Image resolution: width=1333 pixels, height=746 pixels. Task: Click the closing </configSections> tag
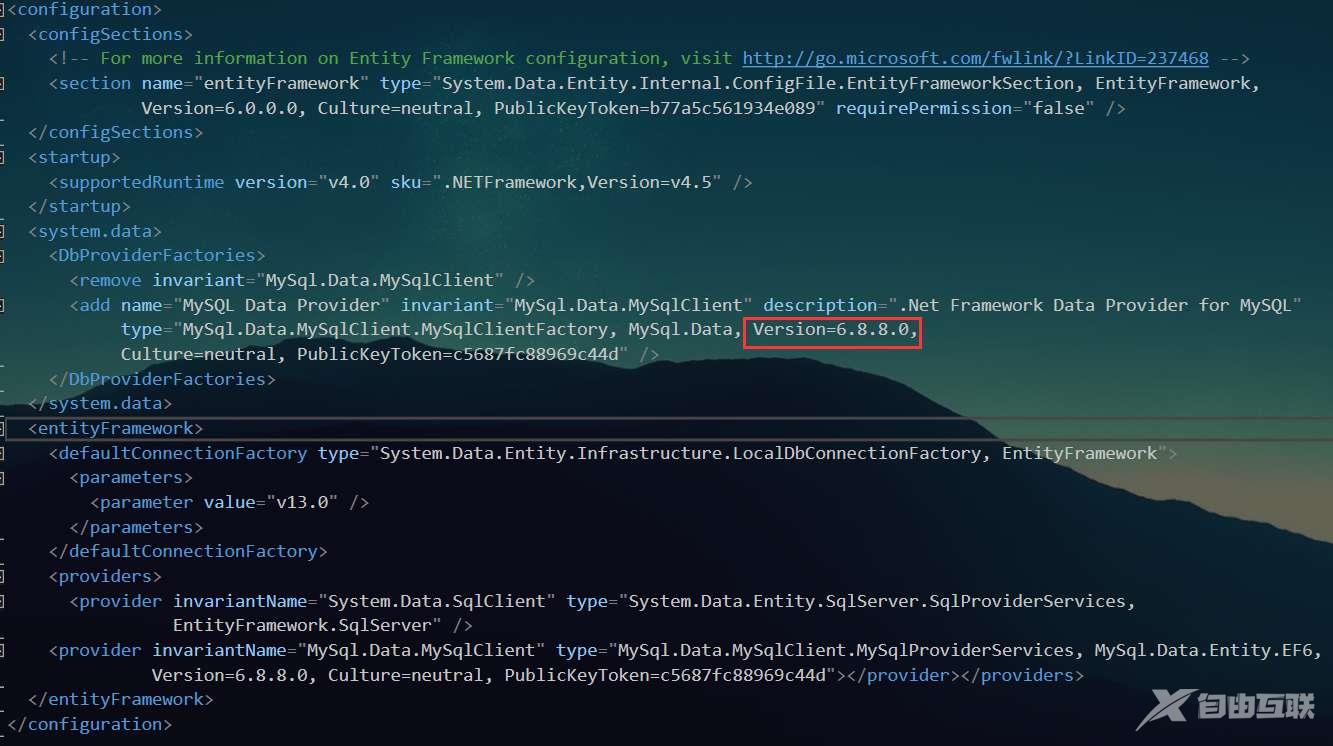pyautogui.click(x=116, y=132)
